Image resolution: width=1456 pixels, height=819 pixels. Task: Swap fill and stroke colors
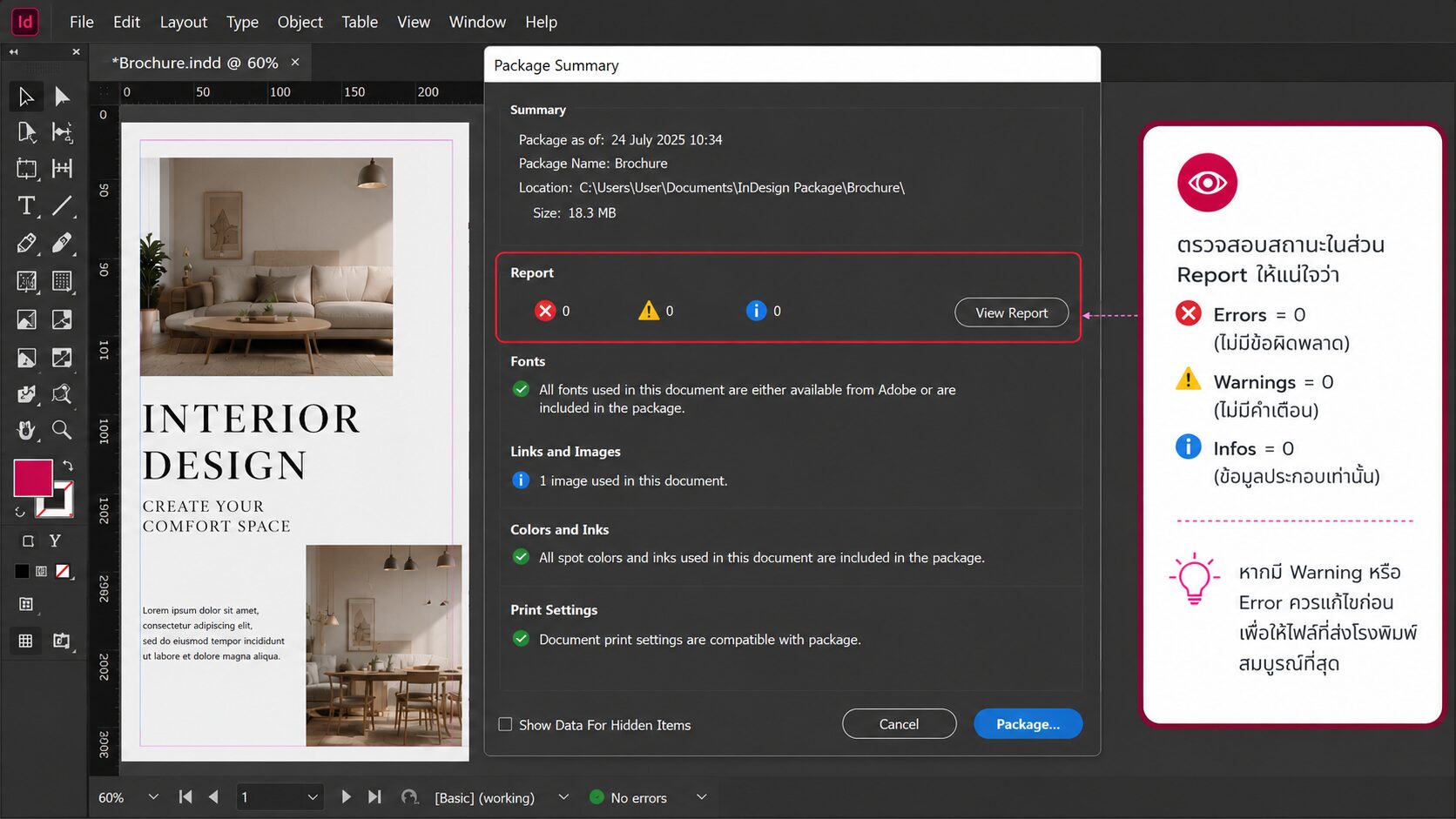68,466
